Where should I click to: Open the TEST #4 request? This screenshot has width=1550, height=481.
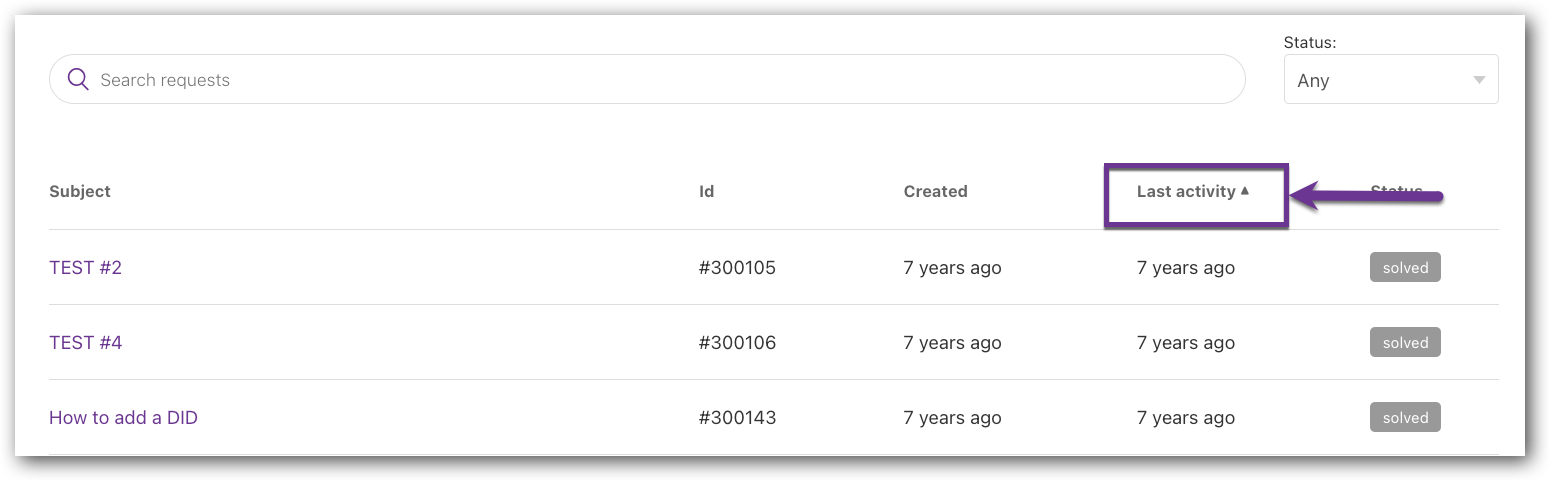[85, 343]
